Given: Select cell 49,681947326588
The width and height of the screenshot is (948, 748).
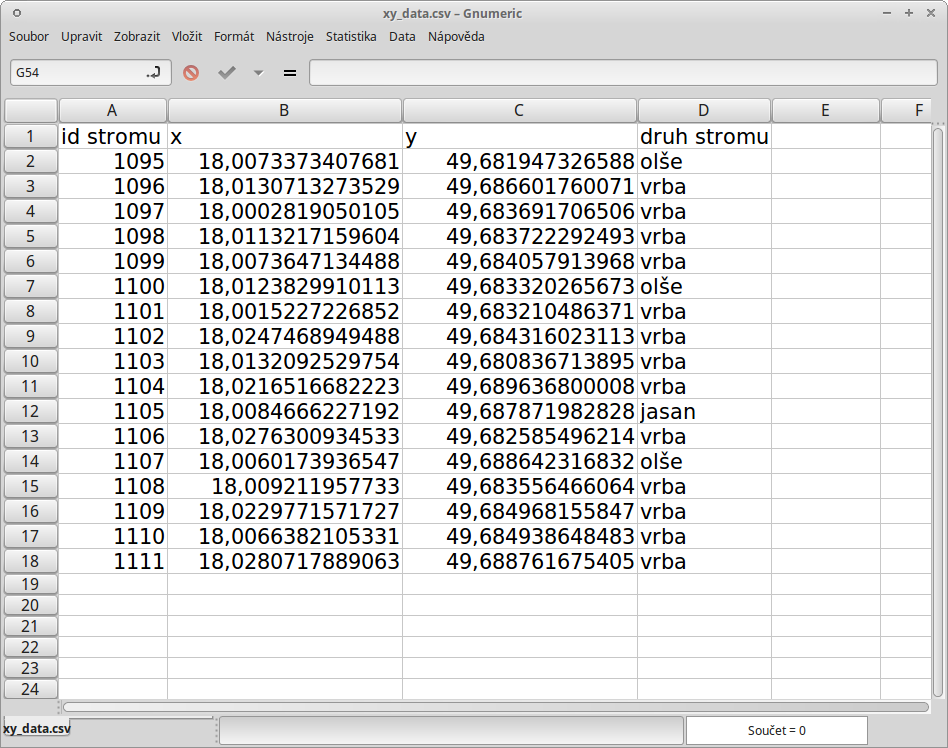Looking at the screenshot, I should [x=519, y=161].
